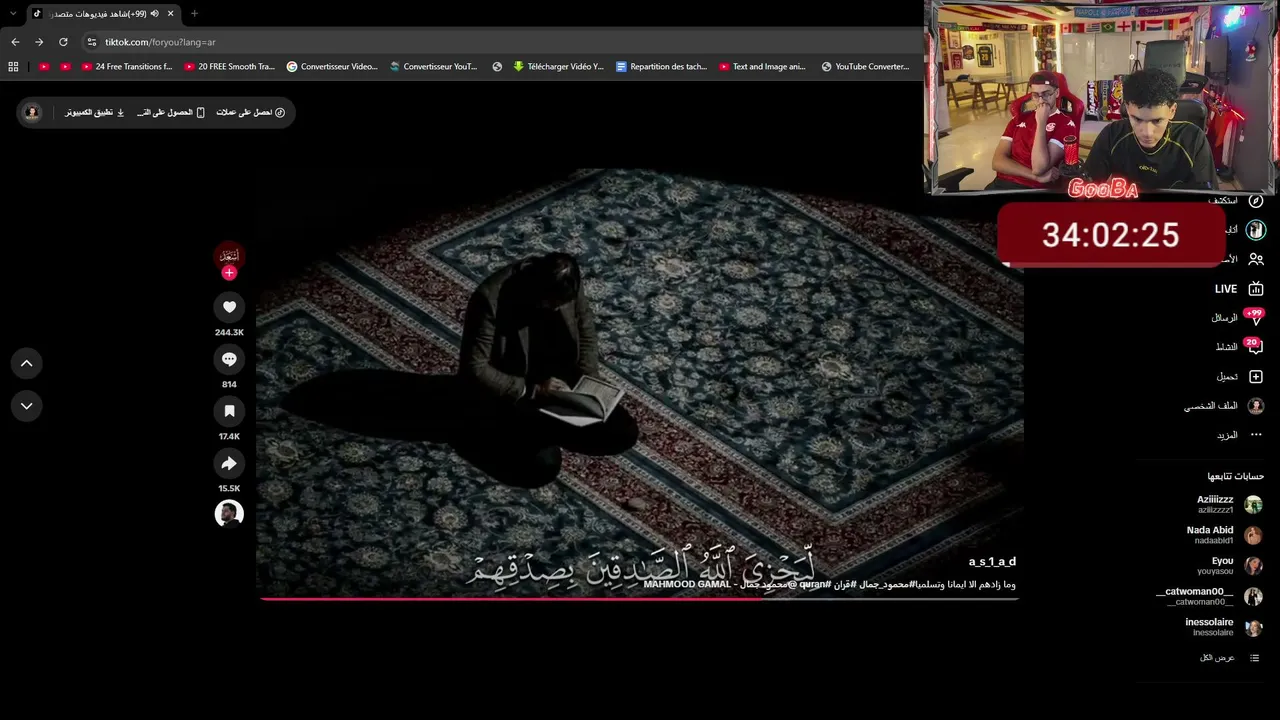This screenshot has width=1280, height=720.
Task: Open the 'Convertisseur YouT...' bookmark
Action: [434, 67]
